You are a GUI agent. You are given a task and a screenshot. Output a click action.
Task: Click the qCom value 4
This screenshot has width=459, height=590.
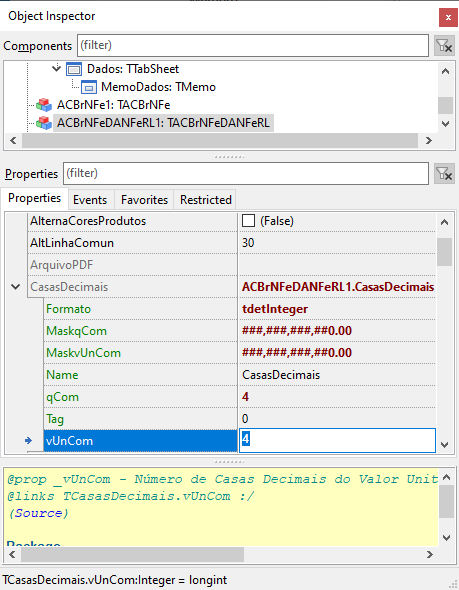(x=245, y=397)
